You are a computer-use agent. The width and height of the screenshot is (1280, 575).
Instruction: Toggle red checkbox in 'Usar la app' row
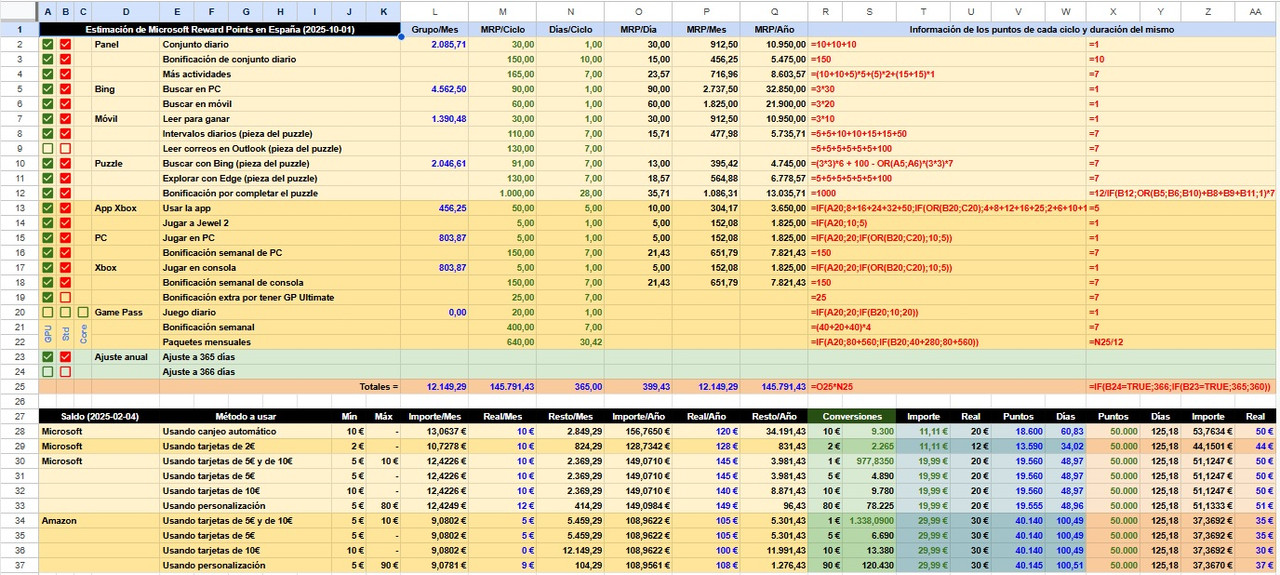(x=65, y=208)
